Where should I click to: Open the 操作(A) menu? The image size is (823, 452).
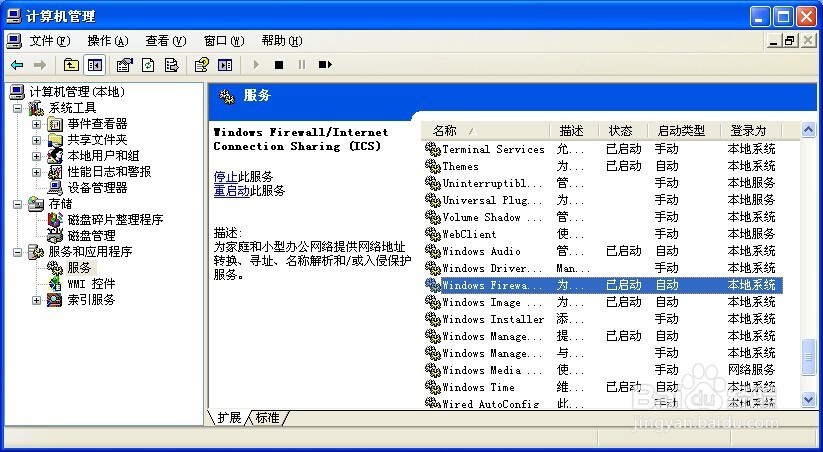[x=108, y=41]
